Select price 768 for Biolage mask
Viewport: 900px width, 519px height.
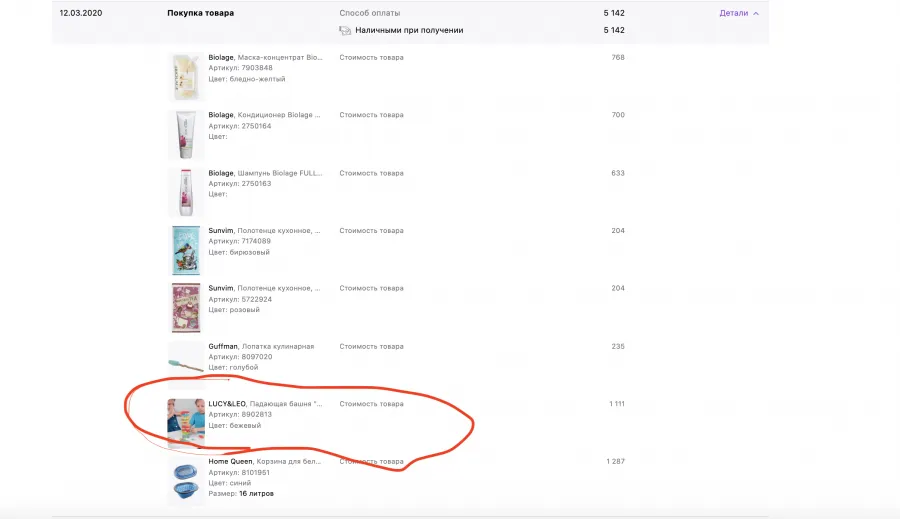tap(618, 57)
